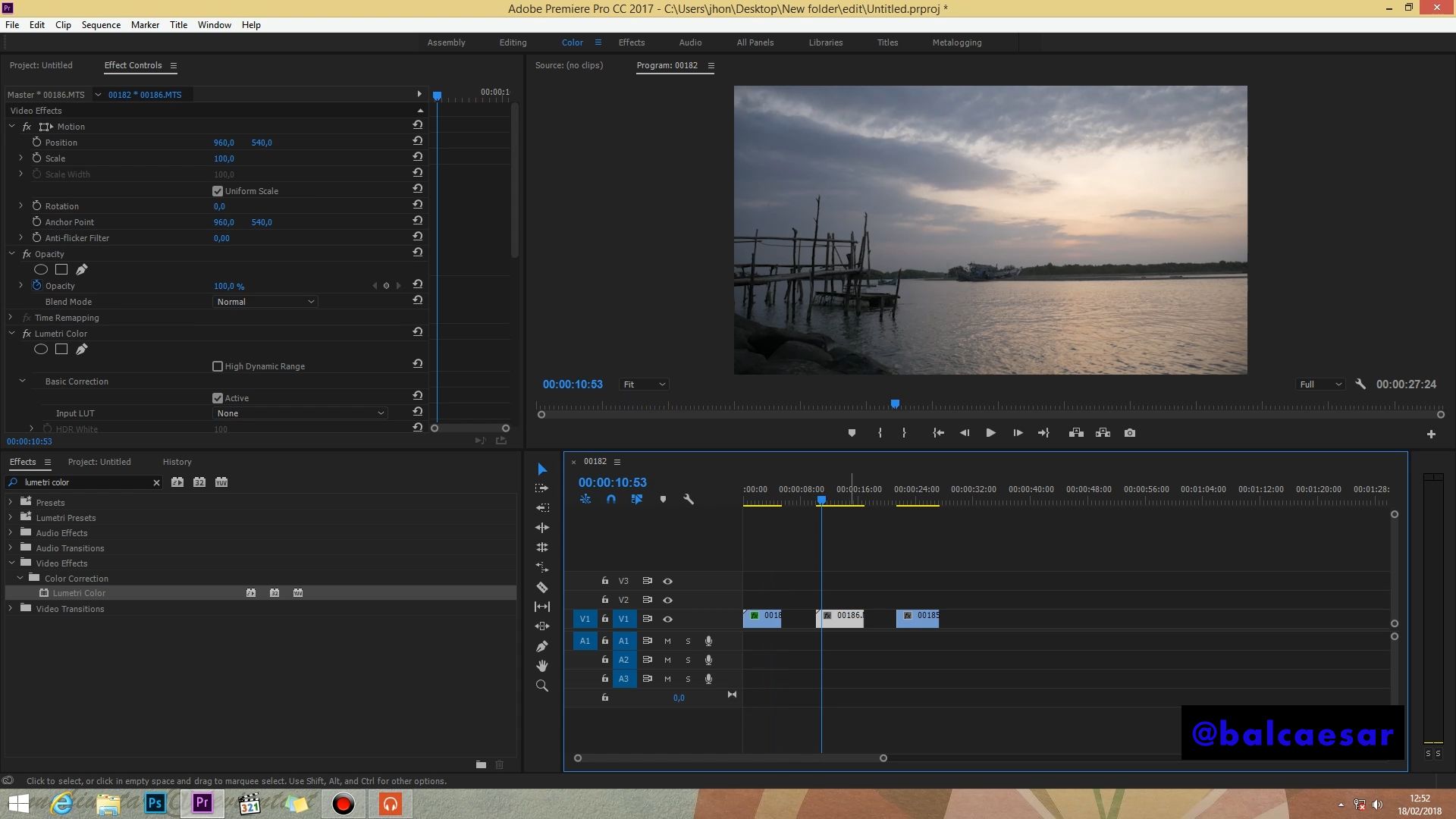Toggle lock on V3 track

[x=604, y=581]
